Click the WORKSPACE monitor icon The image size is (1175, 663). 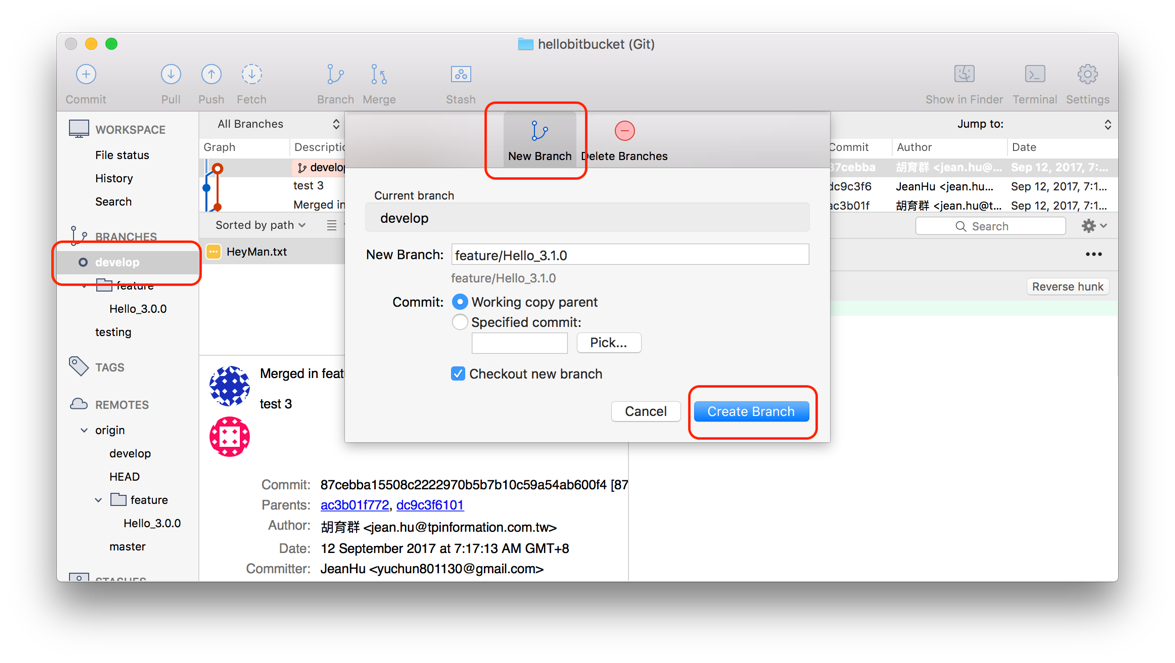click(79, 129)
